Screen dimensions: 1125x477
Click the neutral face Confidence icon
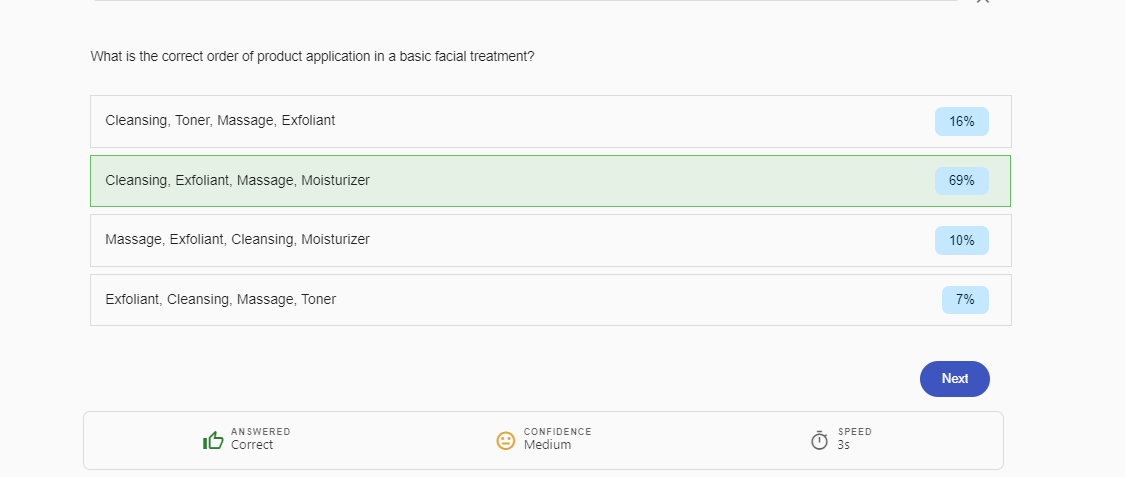pos(506,440)
